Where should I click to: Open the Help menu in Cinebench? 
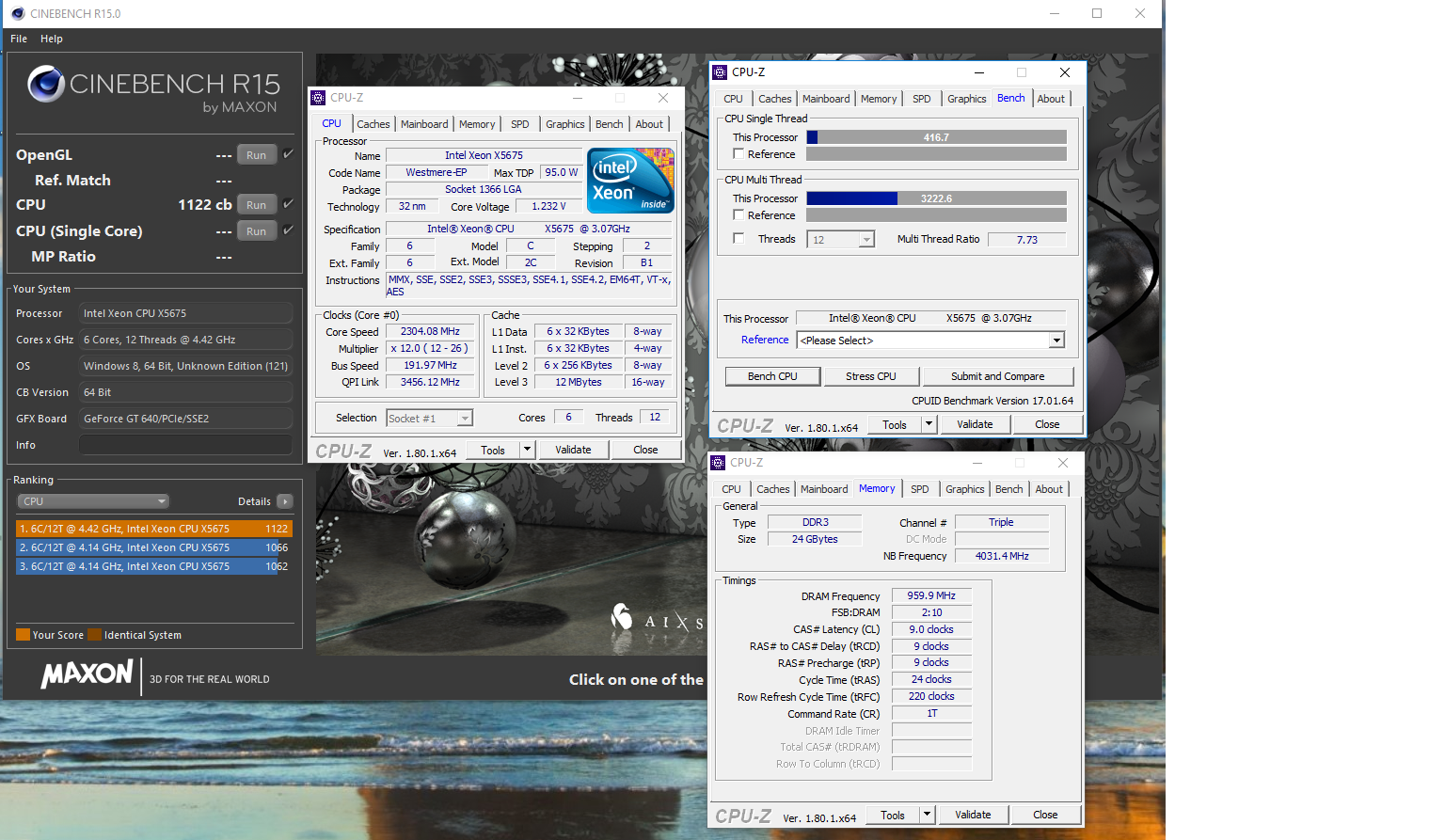click(x=52, y=39)
